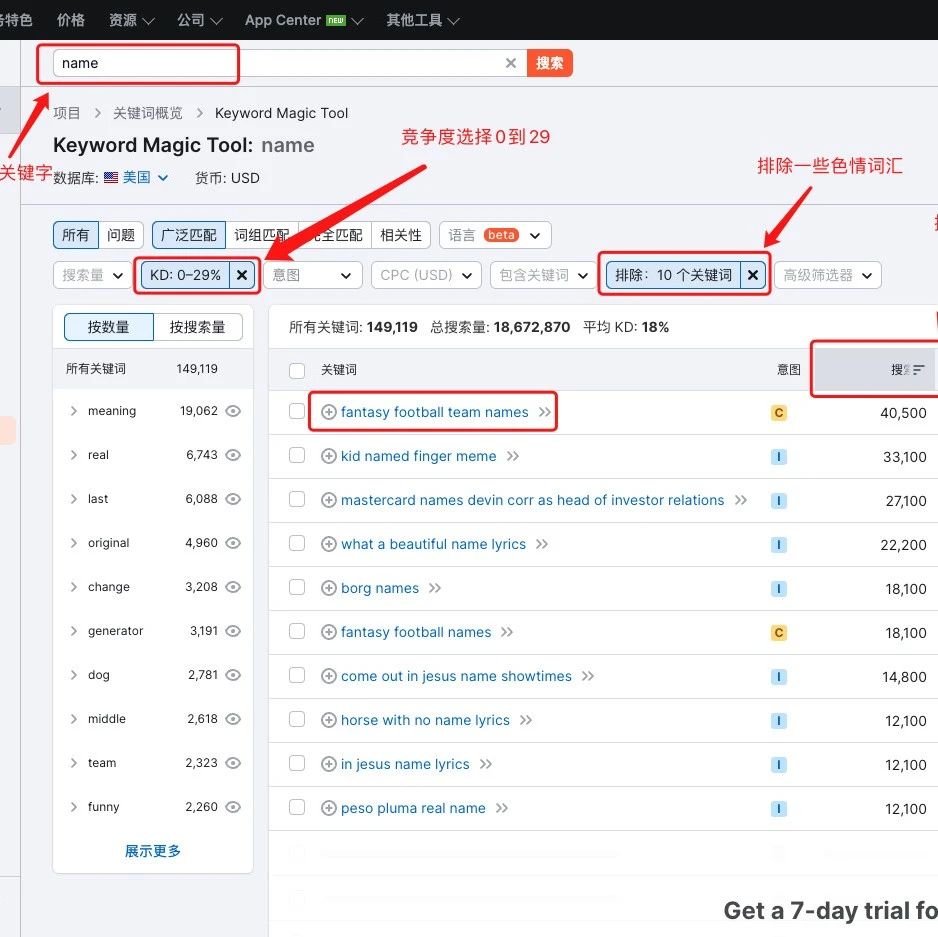The width and height of the screenshot is (938, 937).
Task: Add 'in jesus name lyrics' plus icon
Action: [x=328, y=764]
